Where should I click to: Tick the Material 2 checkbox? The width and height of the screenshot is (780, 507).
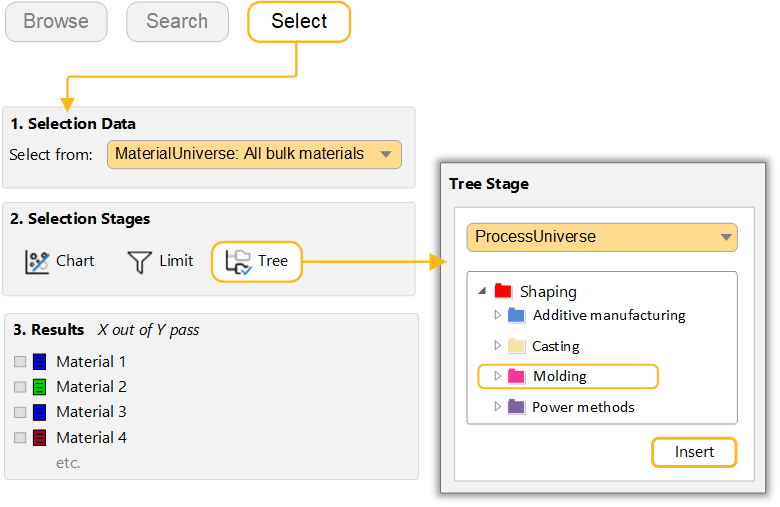(20, 387)
